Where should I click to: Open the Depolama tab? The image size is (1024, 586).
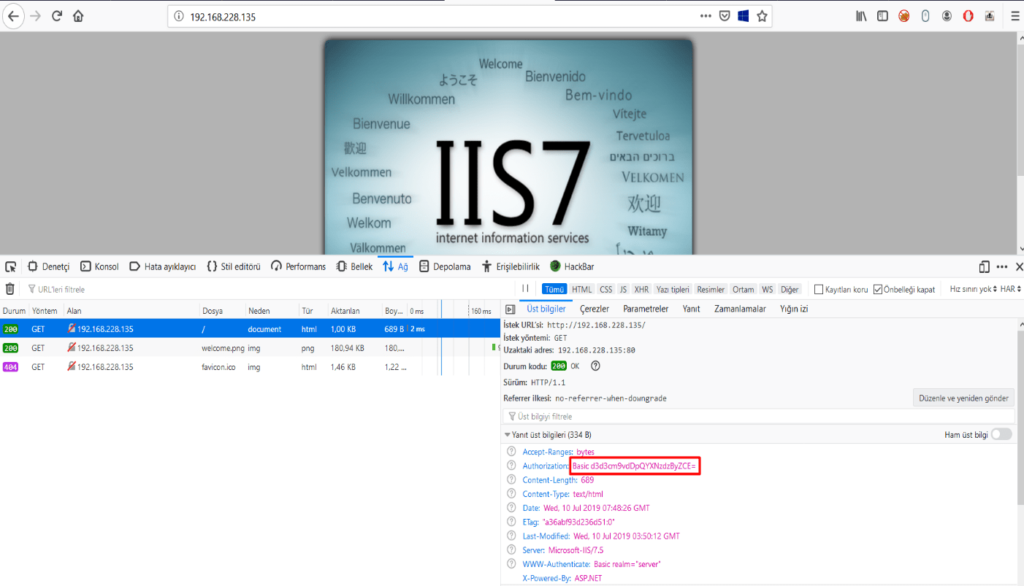click(x=445, y=267)
